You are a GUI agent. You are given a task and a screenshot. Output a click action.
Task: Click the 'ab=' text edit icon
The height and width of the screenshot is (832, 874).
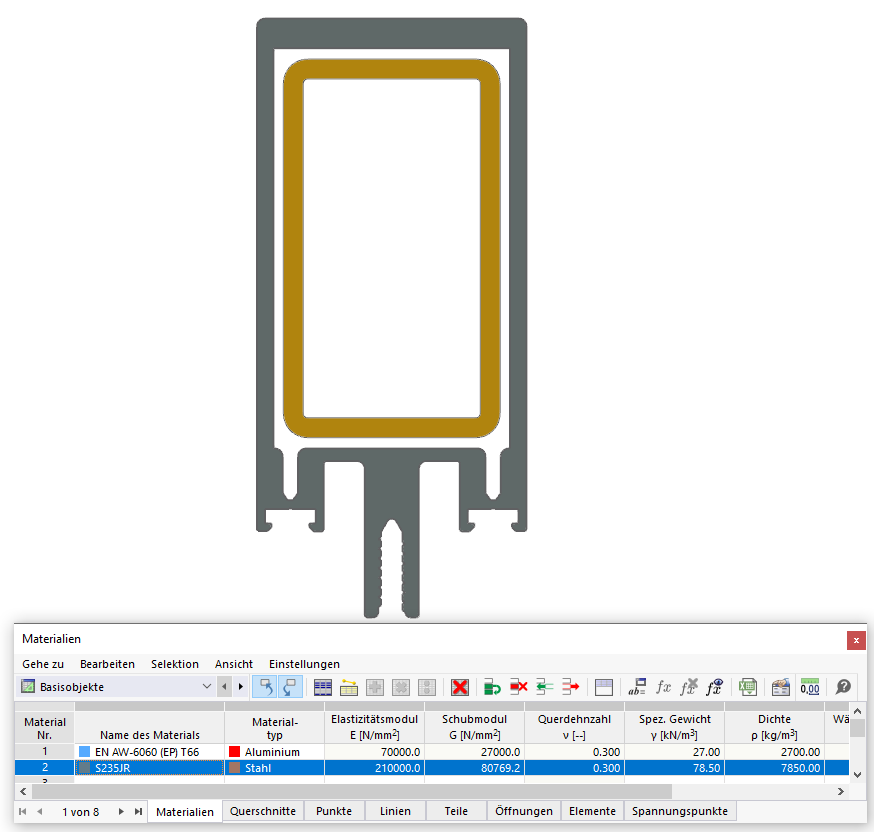pos(637,687)
